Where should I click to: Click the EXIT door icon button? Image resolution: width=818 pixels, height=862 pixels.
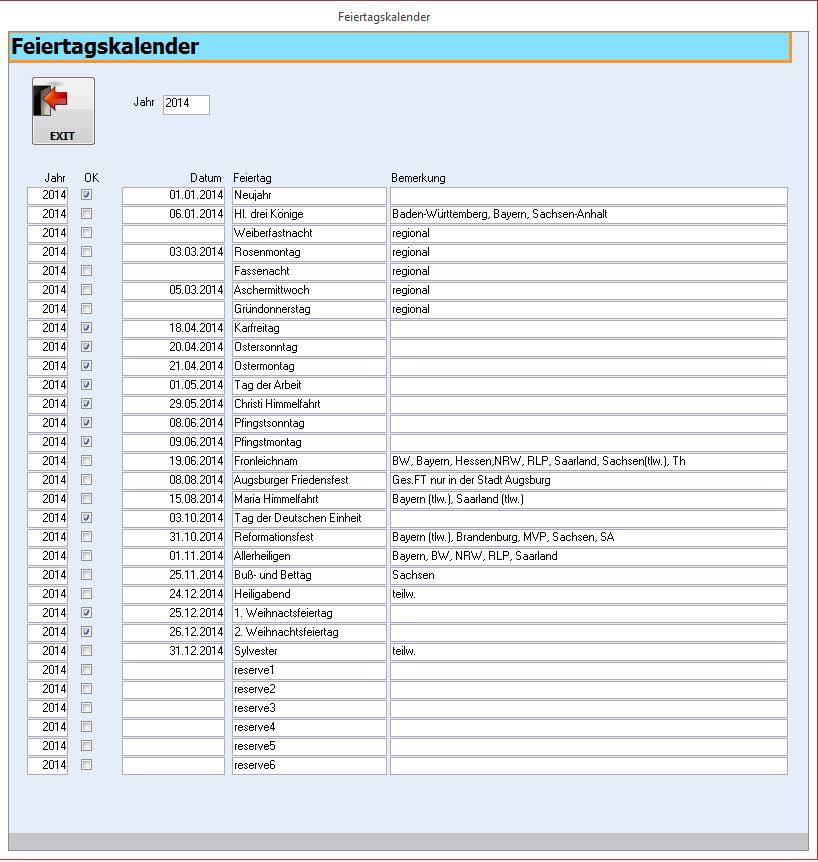[63, 111]
